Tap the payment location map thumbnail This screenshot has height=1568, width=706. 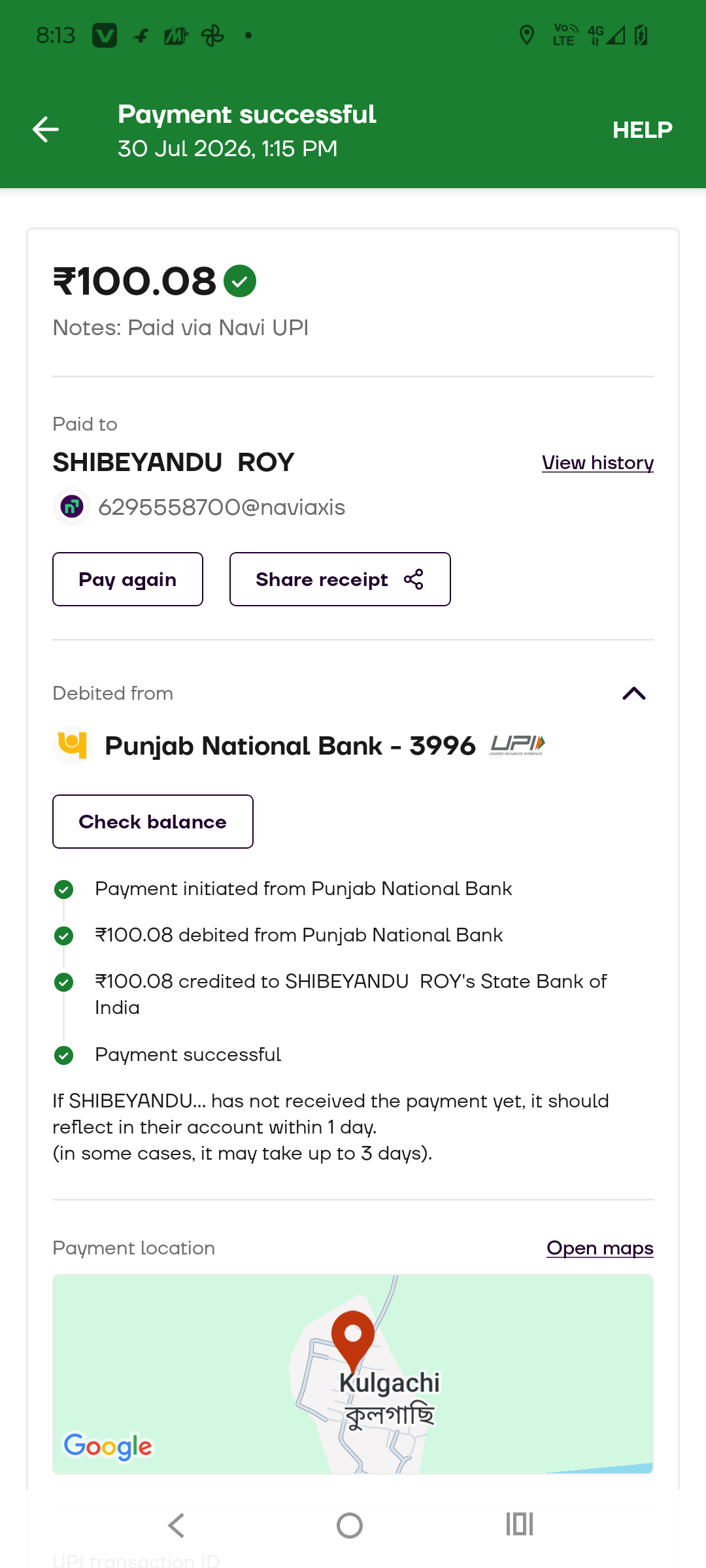point(353,1374)
